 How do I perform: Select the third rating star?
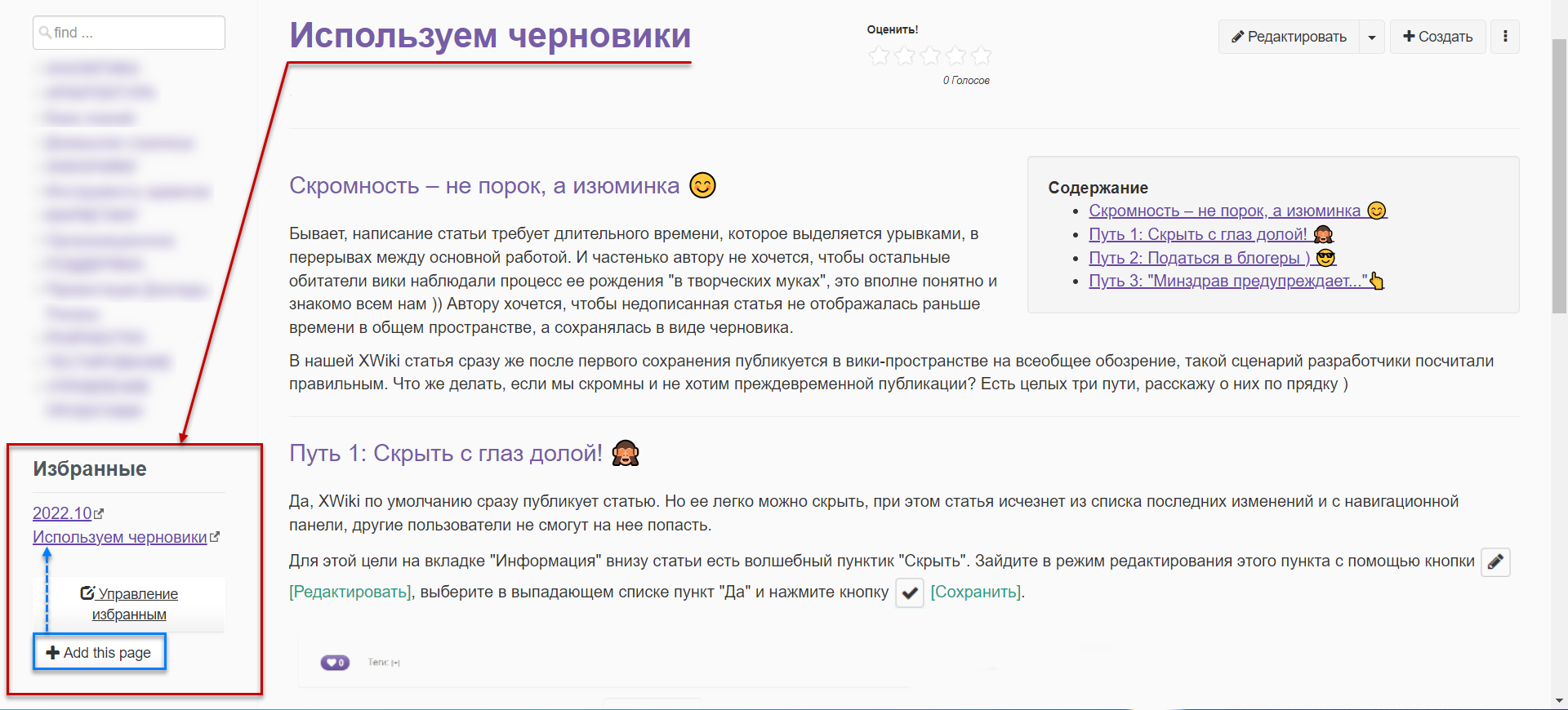[930, 55]
